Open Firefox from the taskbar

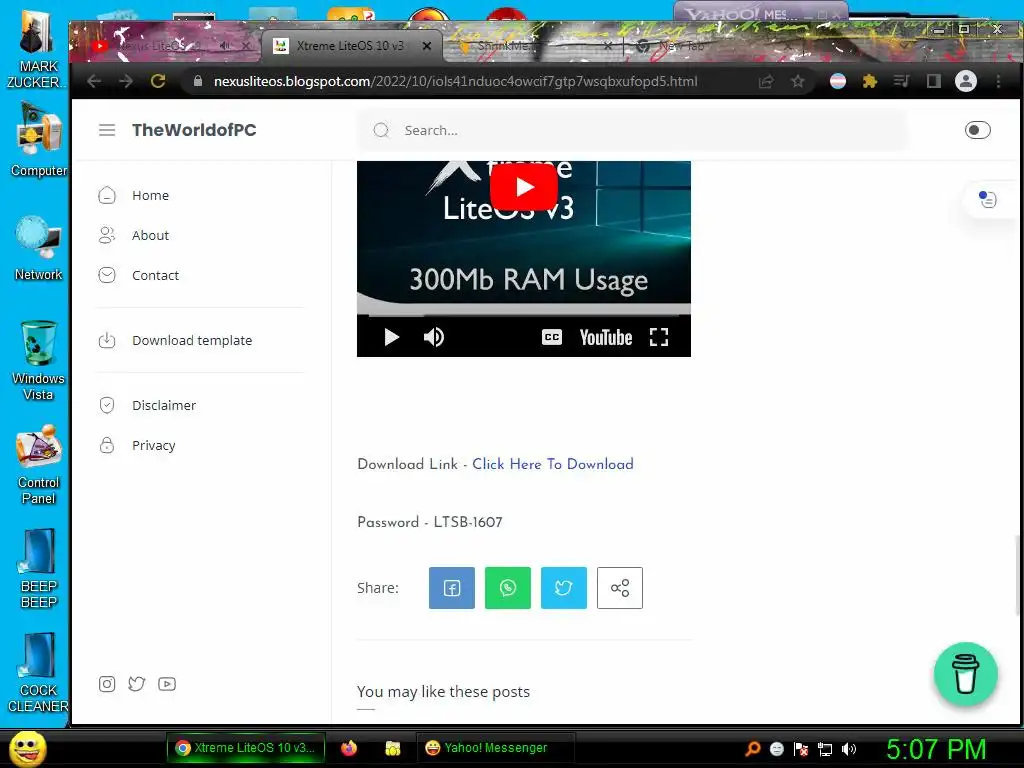coord(349,748)
